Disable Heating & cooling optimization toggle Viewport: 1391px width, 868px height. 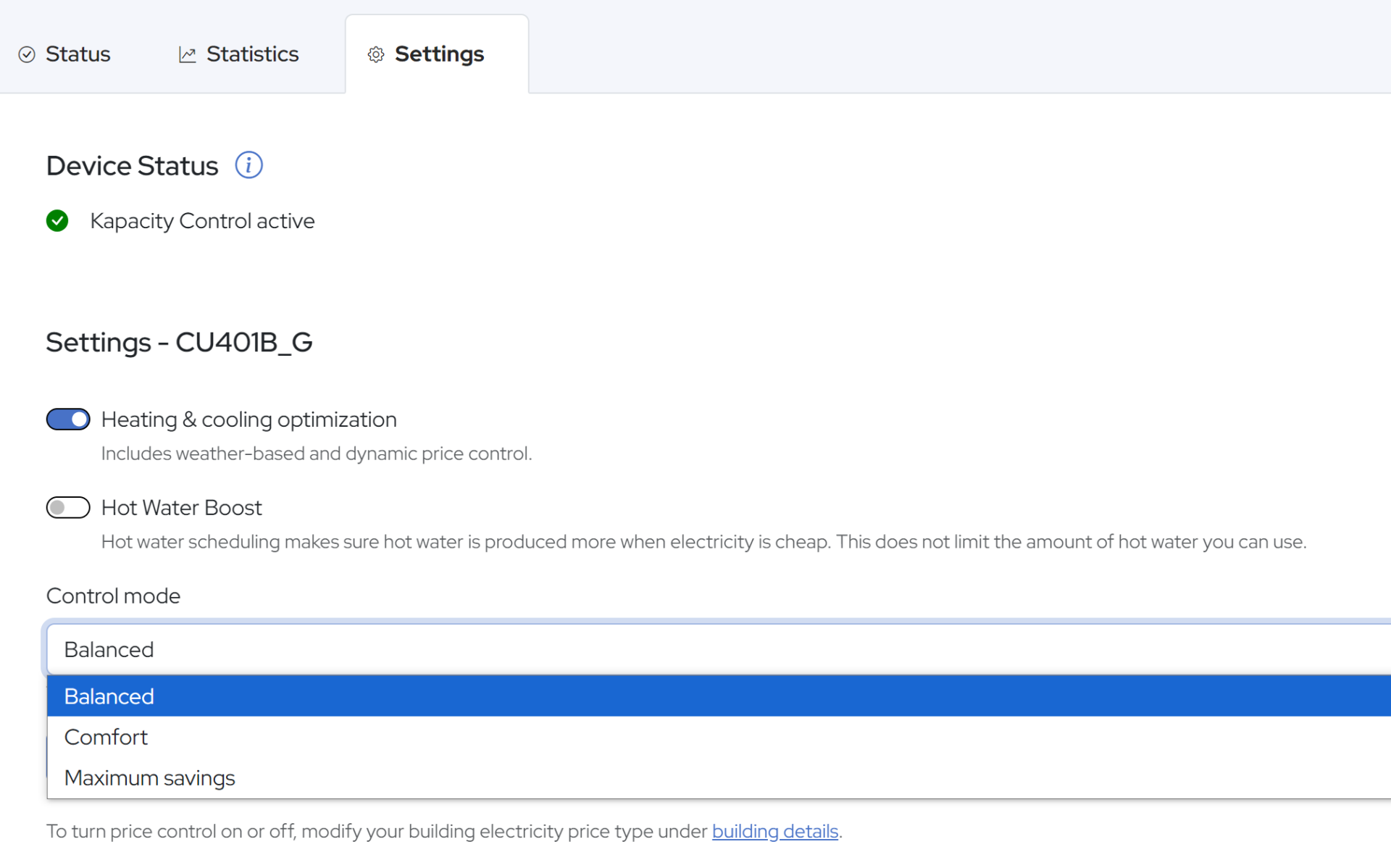pos(68,420)
